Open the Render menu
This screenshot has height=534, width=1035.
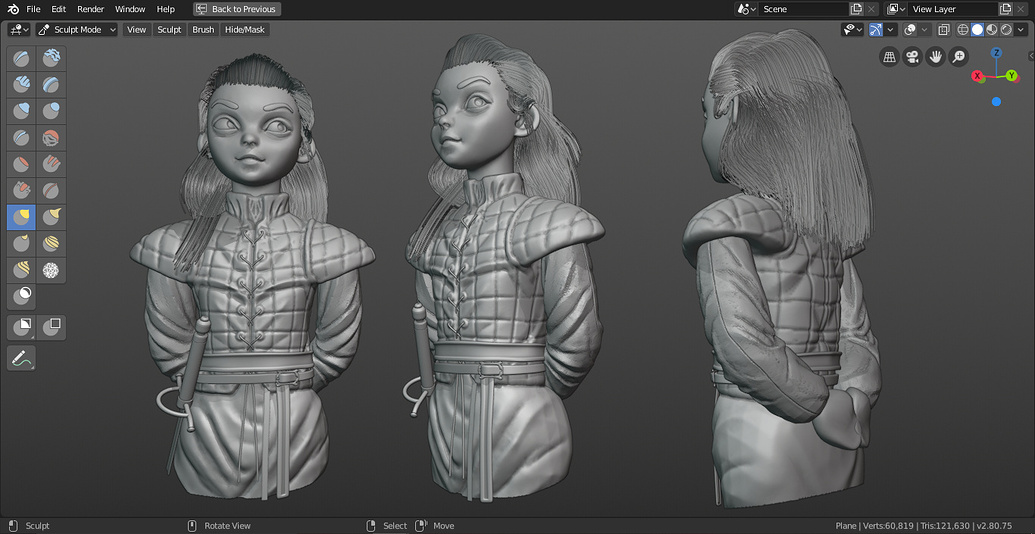coord(90,9)
